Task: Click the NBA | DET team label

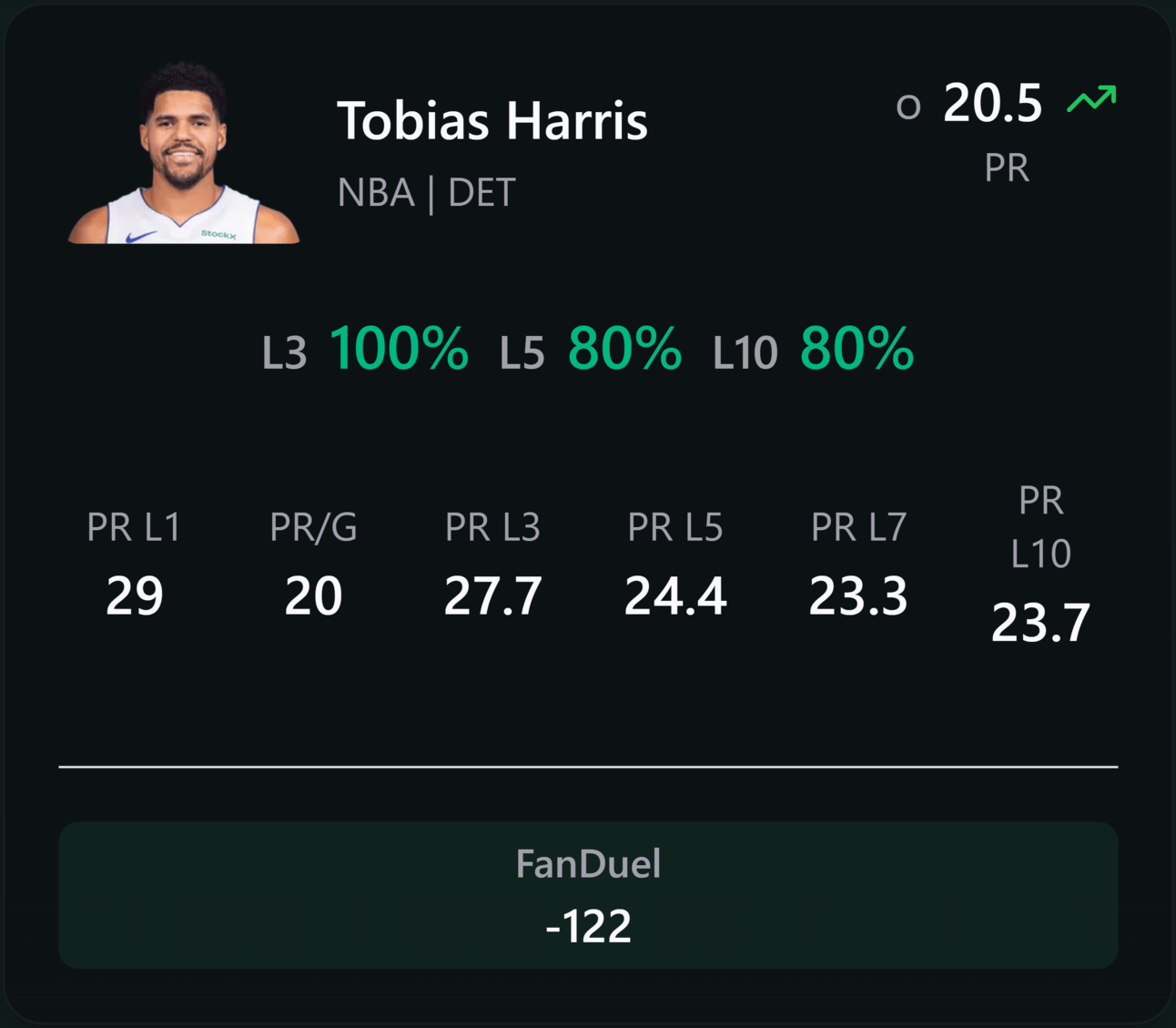Action: (x=427, y=192)
